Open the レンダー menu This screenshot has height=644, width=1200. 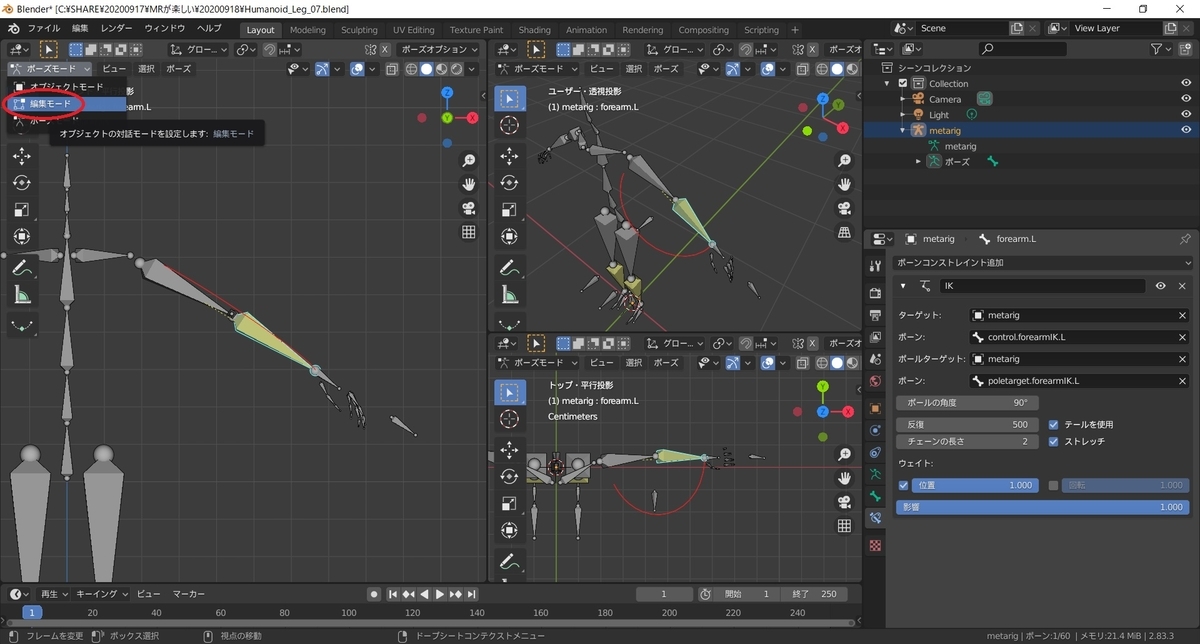click(116, 29)
